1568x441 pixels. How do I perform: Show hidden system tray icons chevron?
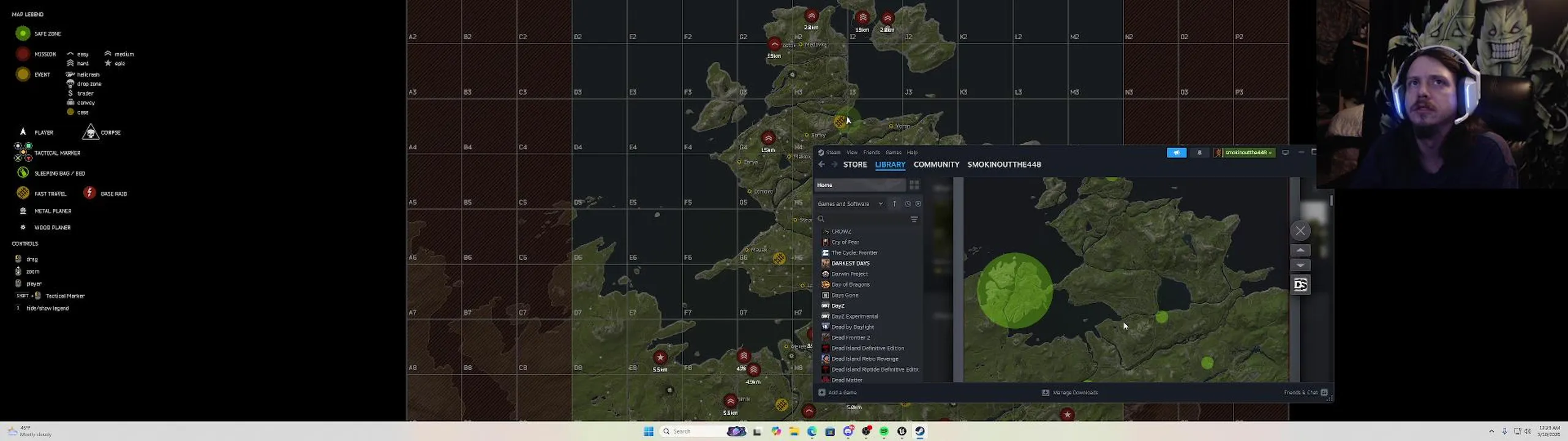[1491, 432]
